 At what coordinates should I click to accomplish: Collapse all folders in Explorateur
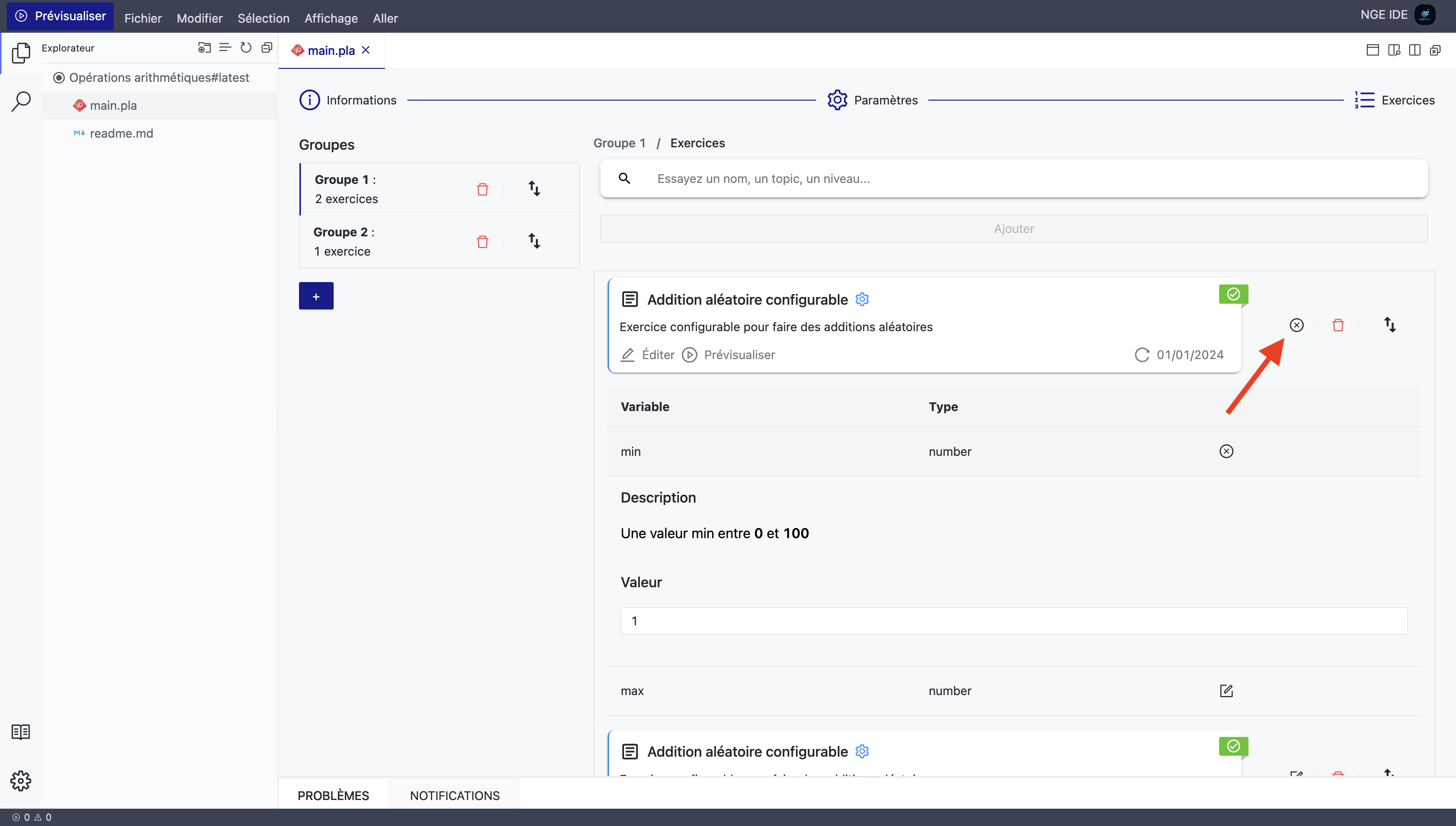pyautogui.click(x=267, y=48)
